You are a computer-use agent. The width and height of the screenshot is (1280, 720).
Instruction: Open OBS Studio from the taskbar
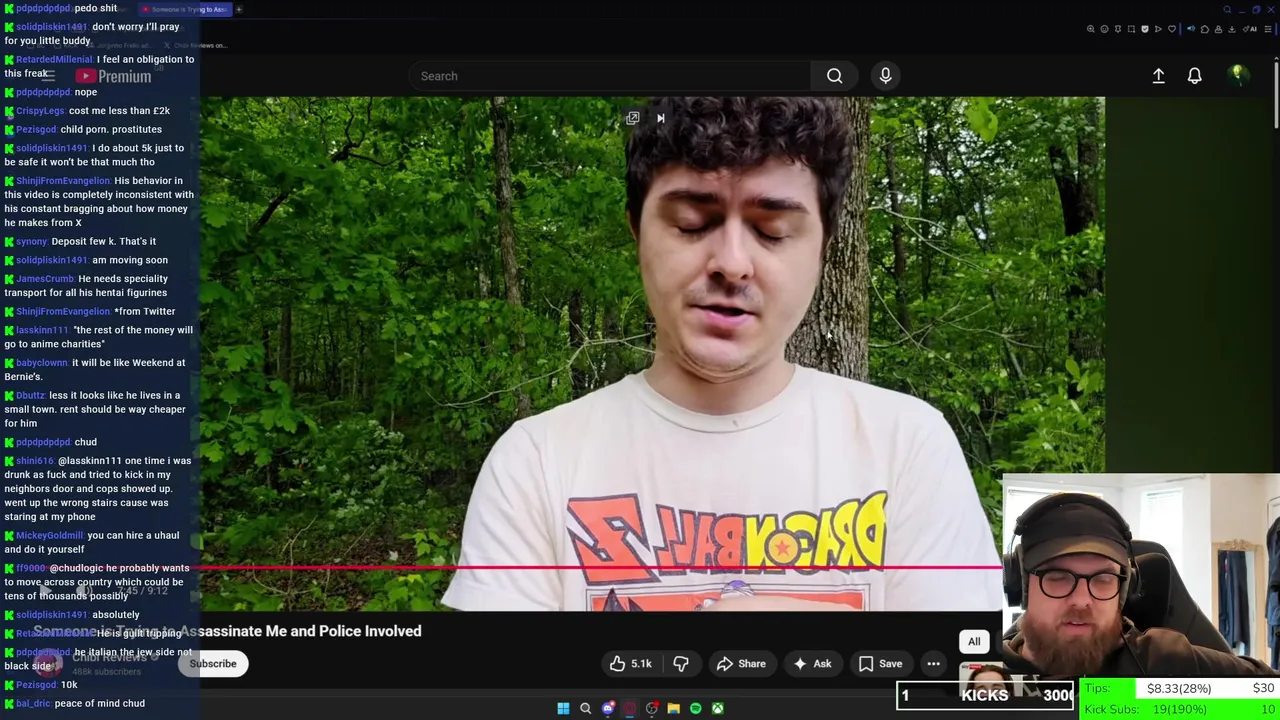pyautogui.click(x=651, y=708)
